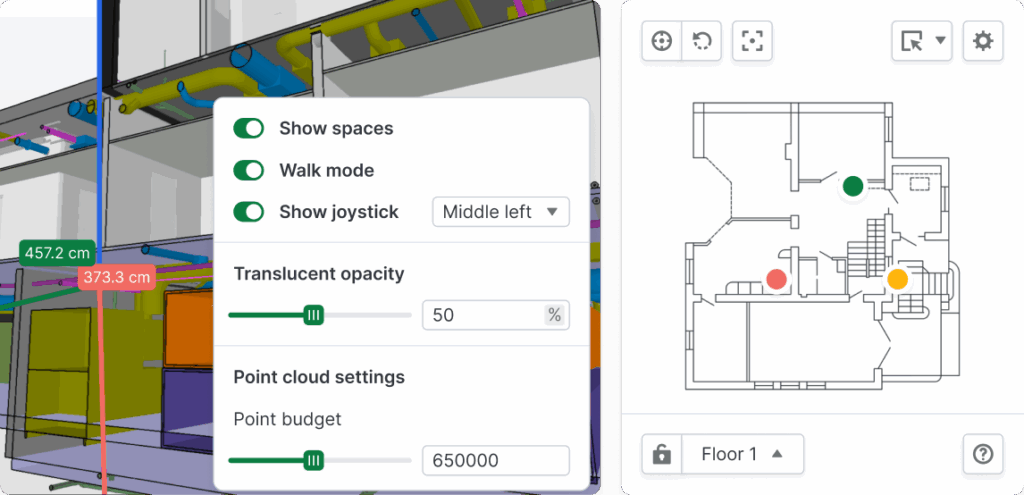Screen dimensions: 1024x495
Task: Click the unlock padlock icon
Action: click(x=661, y=454)
